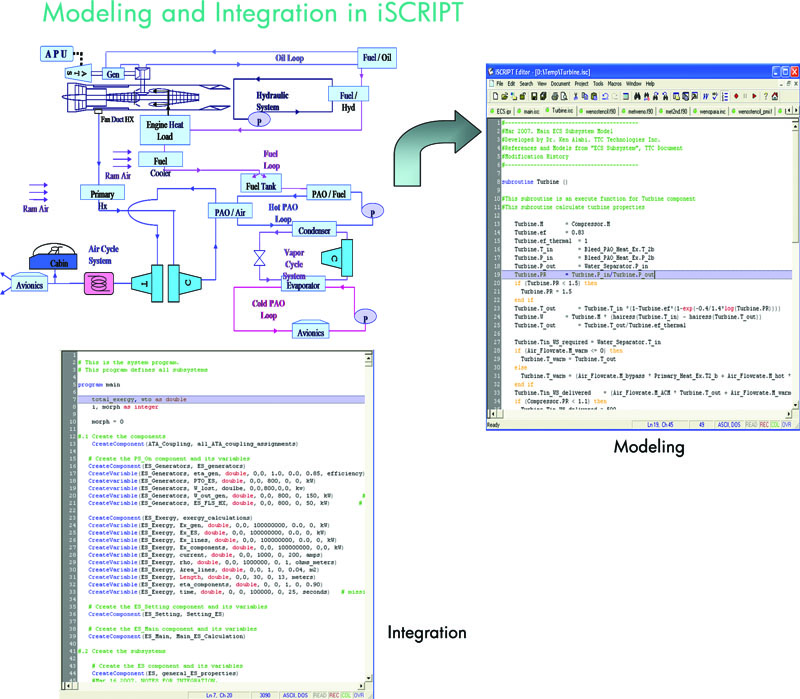
Task: Open Find using the binoculars icon
Action: (636, 97)
